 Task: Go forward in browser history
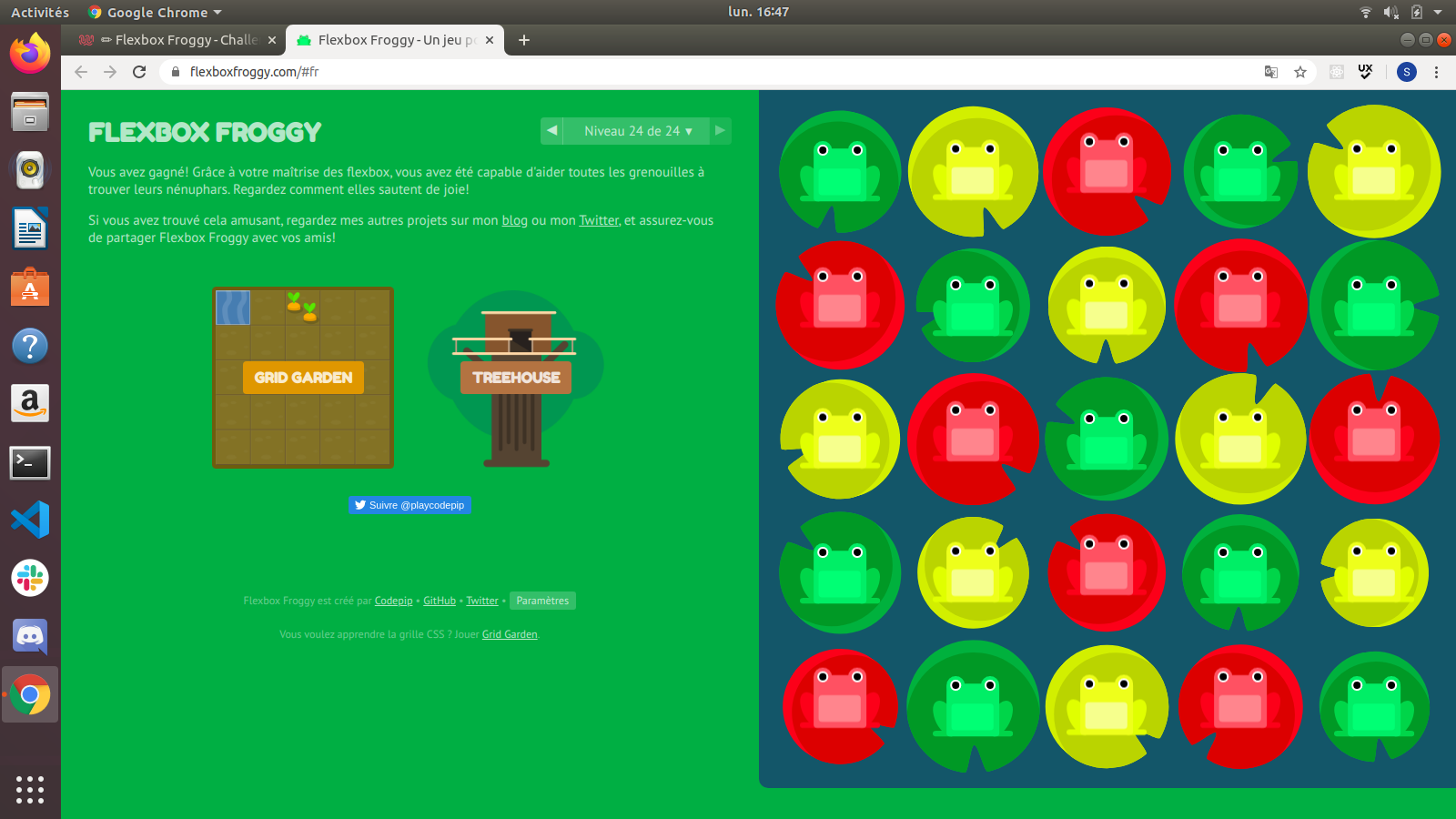click(110, 72)
